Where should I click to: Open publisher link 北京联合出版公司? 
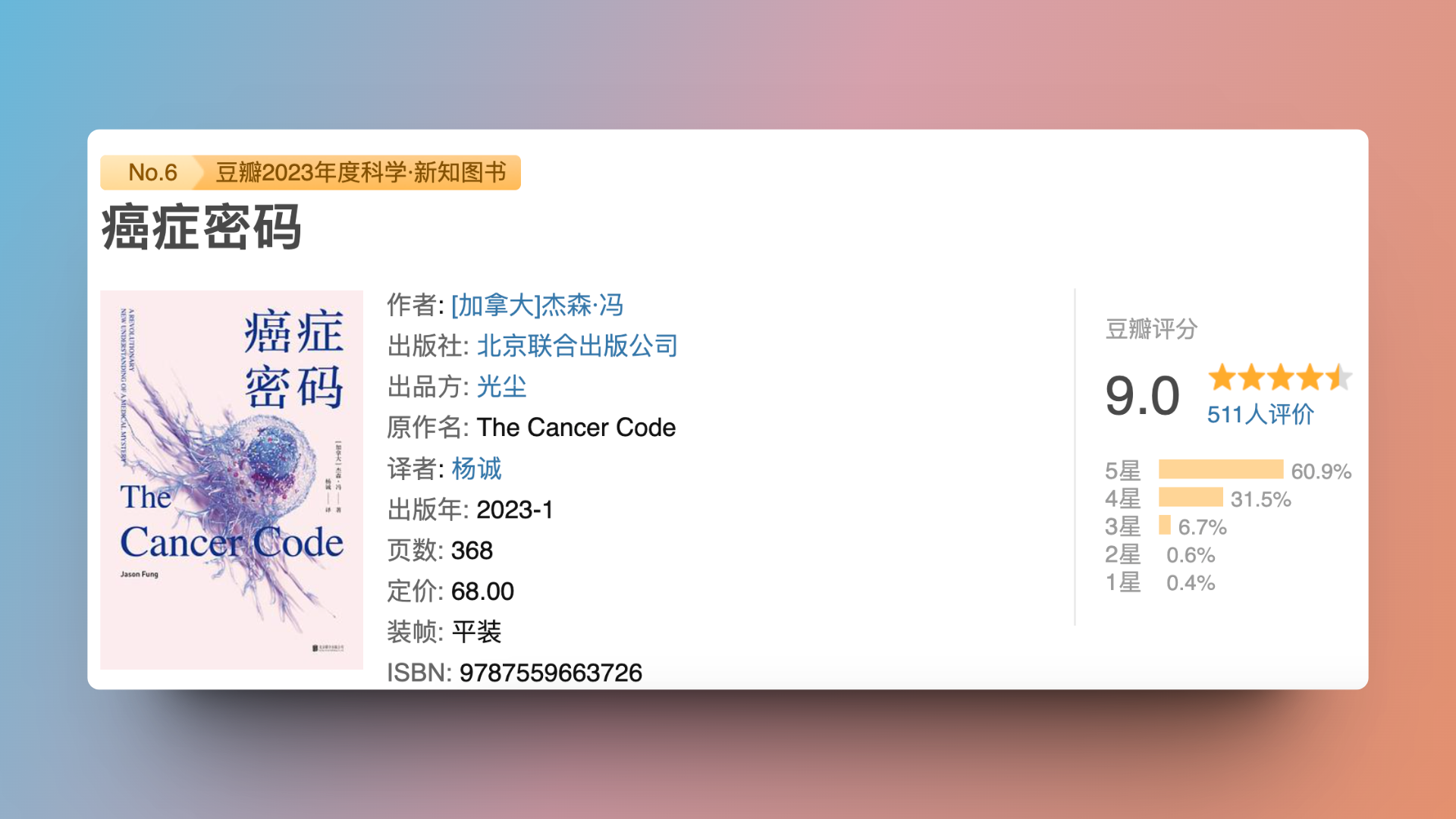(x=577, y=346)
